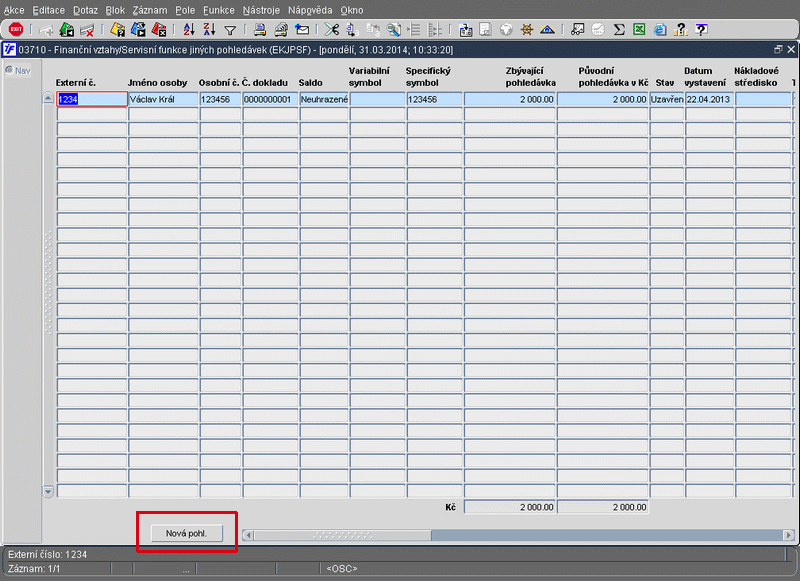The width and height of the screenshot is (800, 581).
Task: Click the question mark help icon with books
Action: [x=680, y=30]
